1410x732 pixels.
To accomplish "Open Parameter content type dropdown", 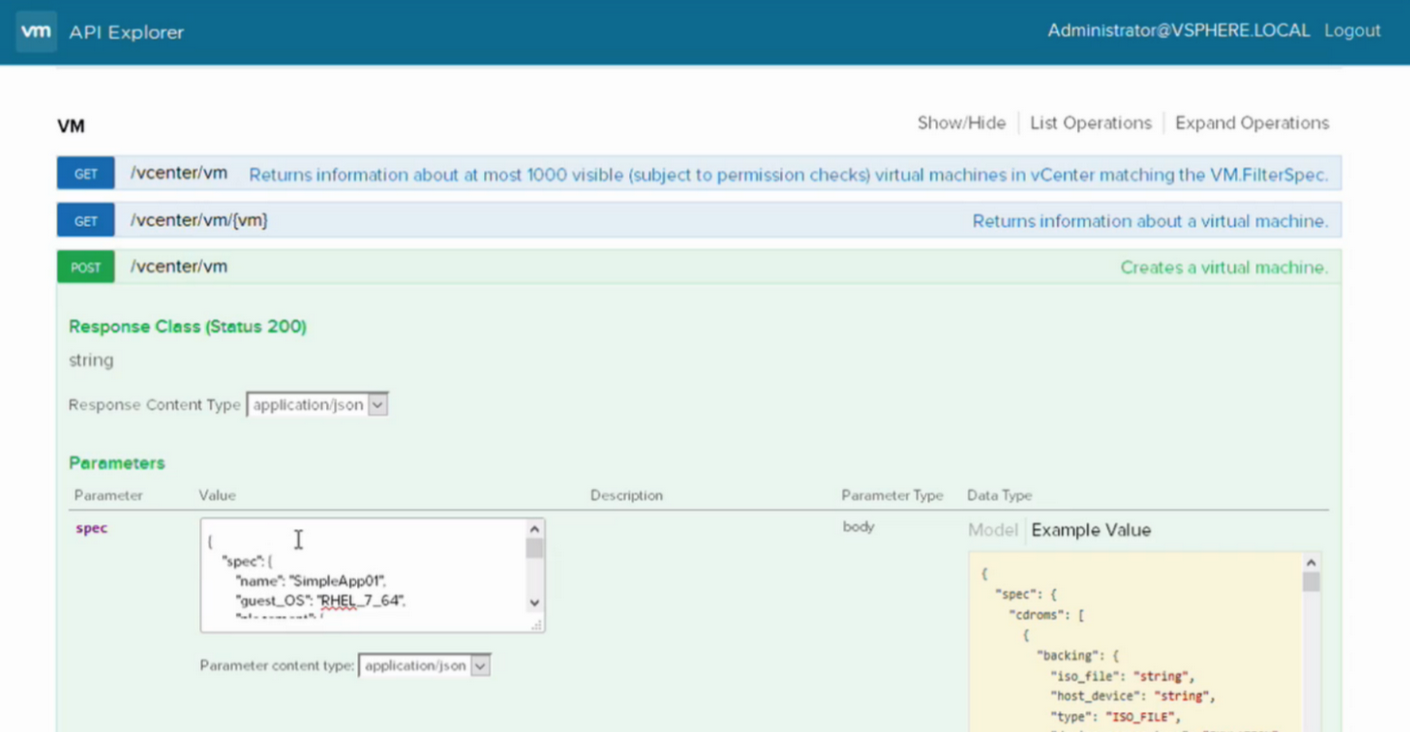I will tap(424, 665).
